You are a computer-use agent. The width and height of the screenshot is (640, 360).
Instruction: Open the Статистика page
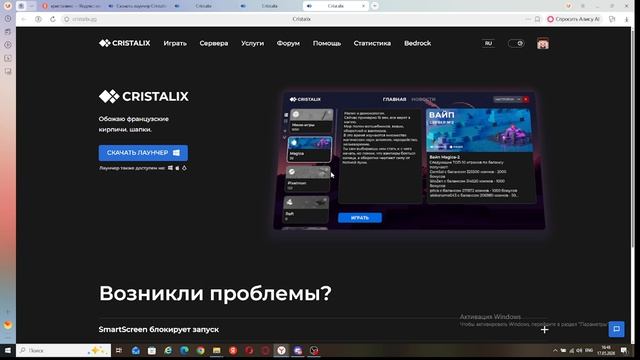pyautogui.click(x=372, y=43)
